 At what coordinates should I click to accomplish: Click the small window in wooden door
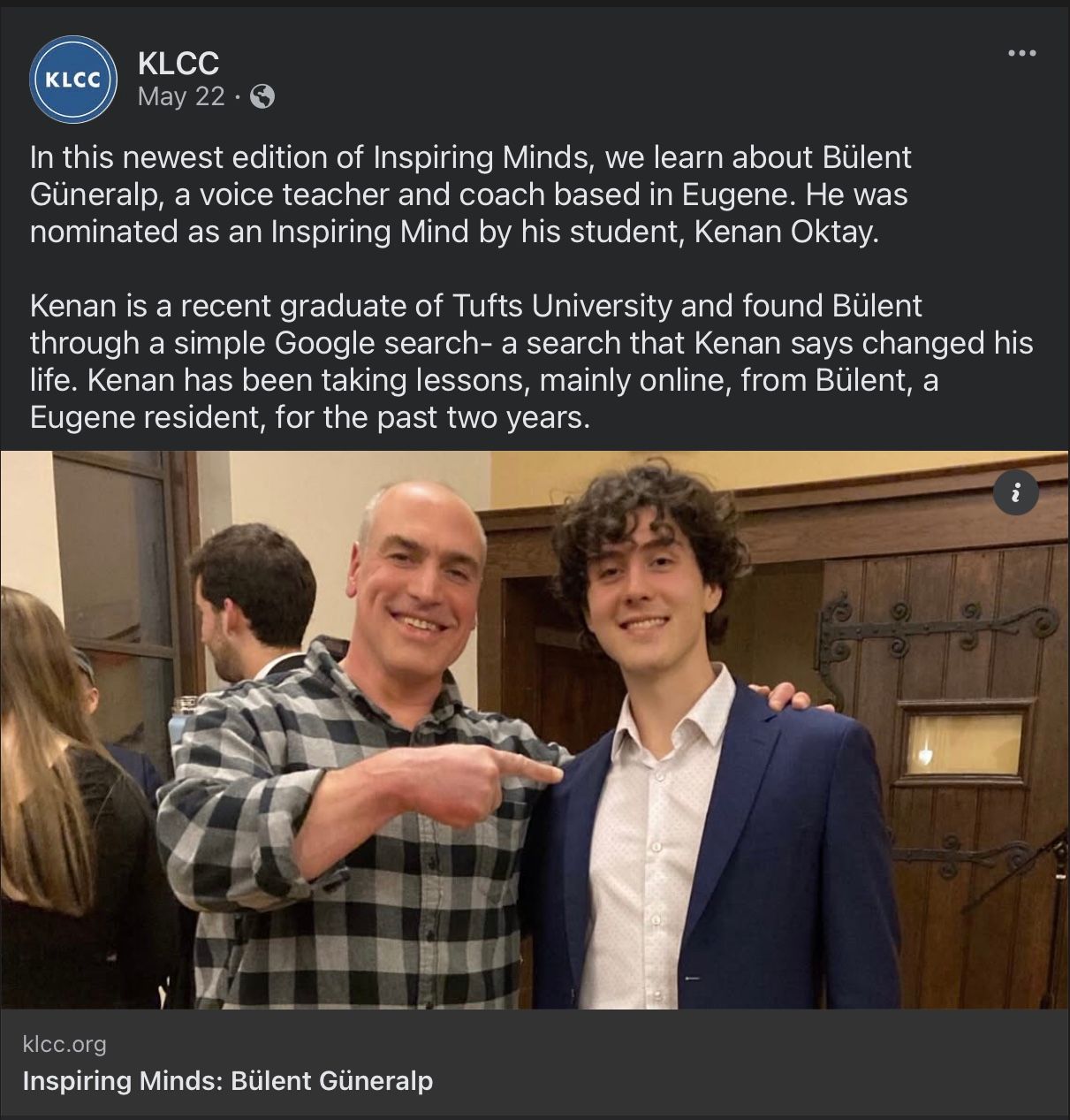coord(962,743)
